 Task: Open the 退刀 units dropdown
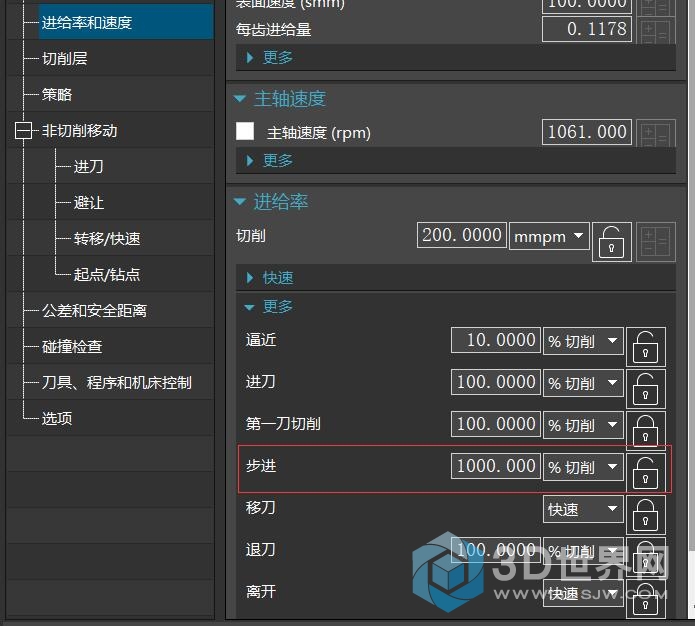(583, 551)
